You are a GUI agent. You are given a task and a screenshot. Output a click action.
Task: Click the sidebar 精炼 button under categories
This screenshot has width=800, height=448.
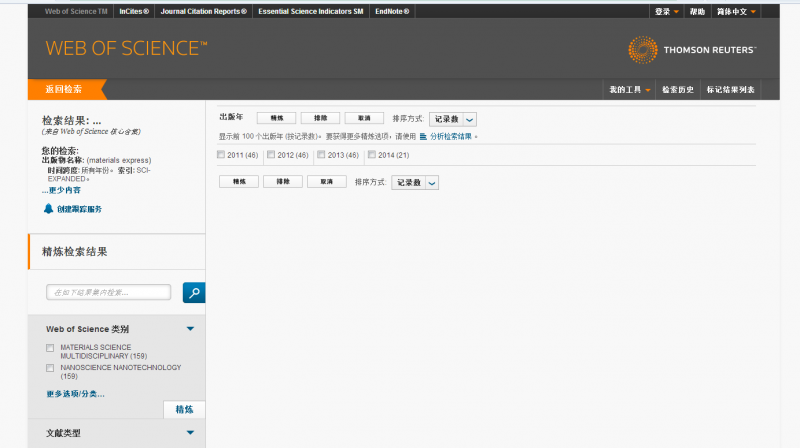[x=184, y=410]
